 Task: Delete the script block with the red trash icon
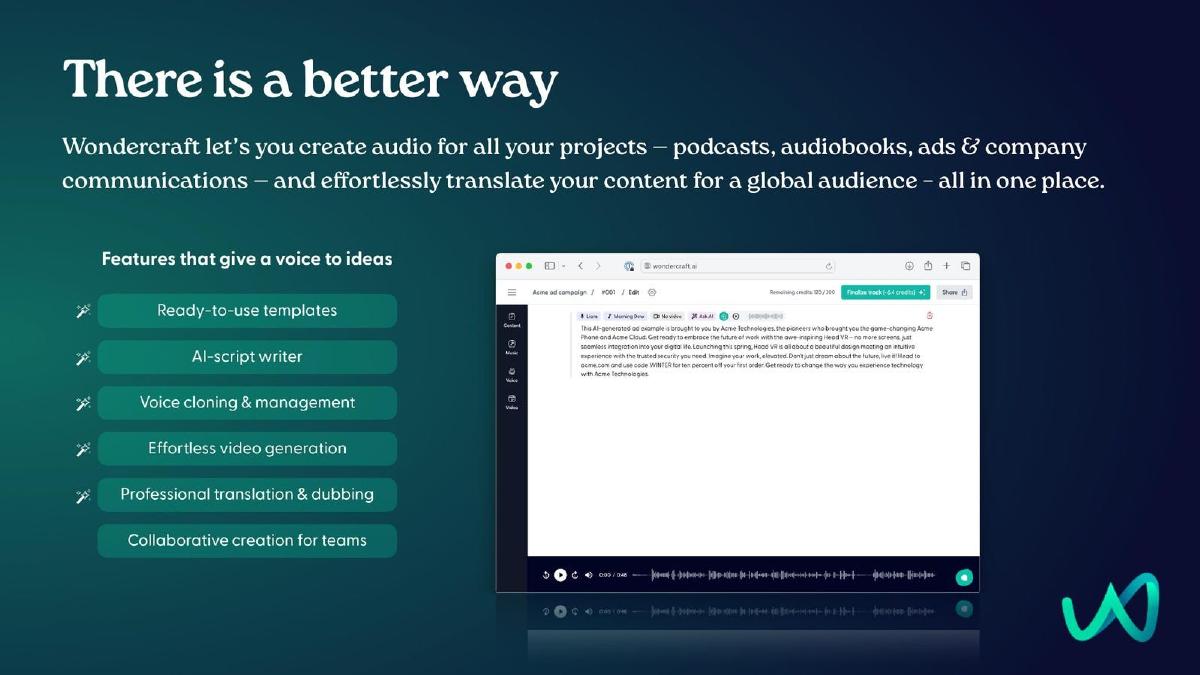930,316
